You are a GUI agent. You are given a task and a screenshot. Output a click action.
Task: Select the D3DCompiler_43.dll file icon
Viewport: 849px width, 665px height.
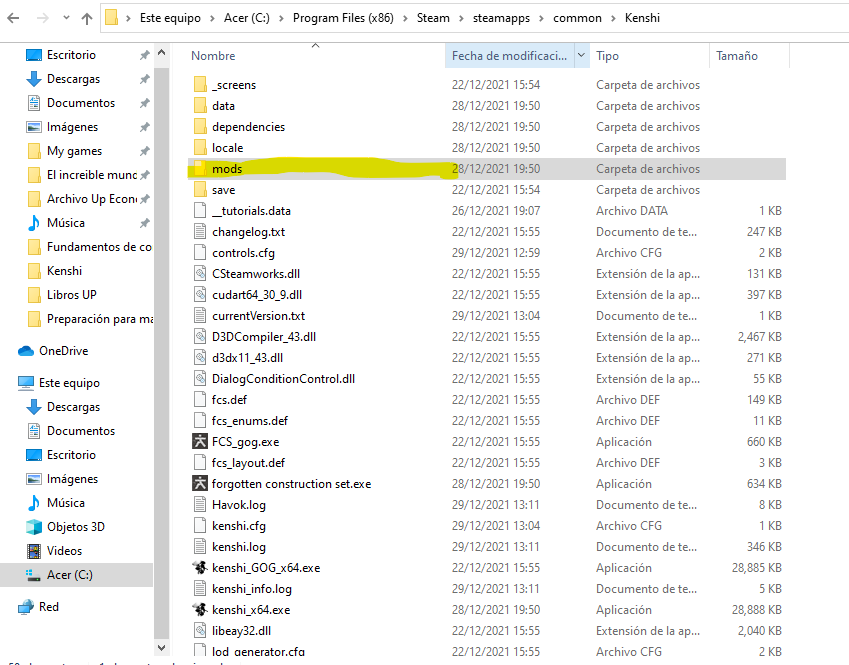200,337
